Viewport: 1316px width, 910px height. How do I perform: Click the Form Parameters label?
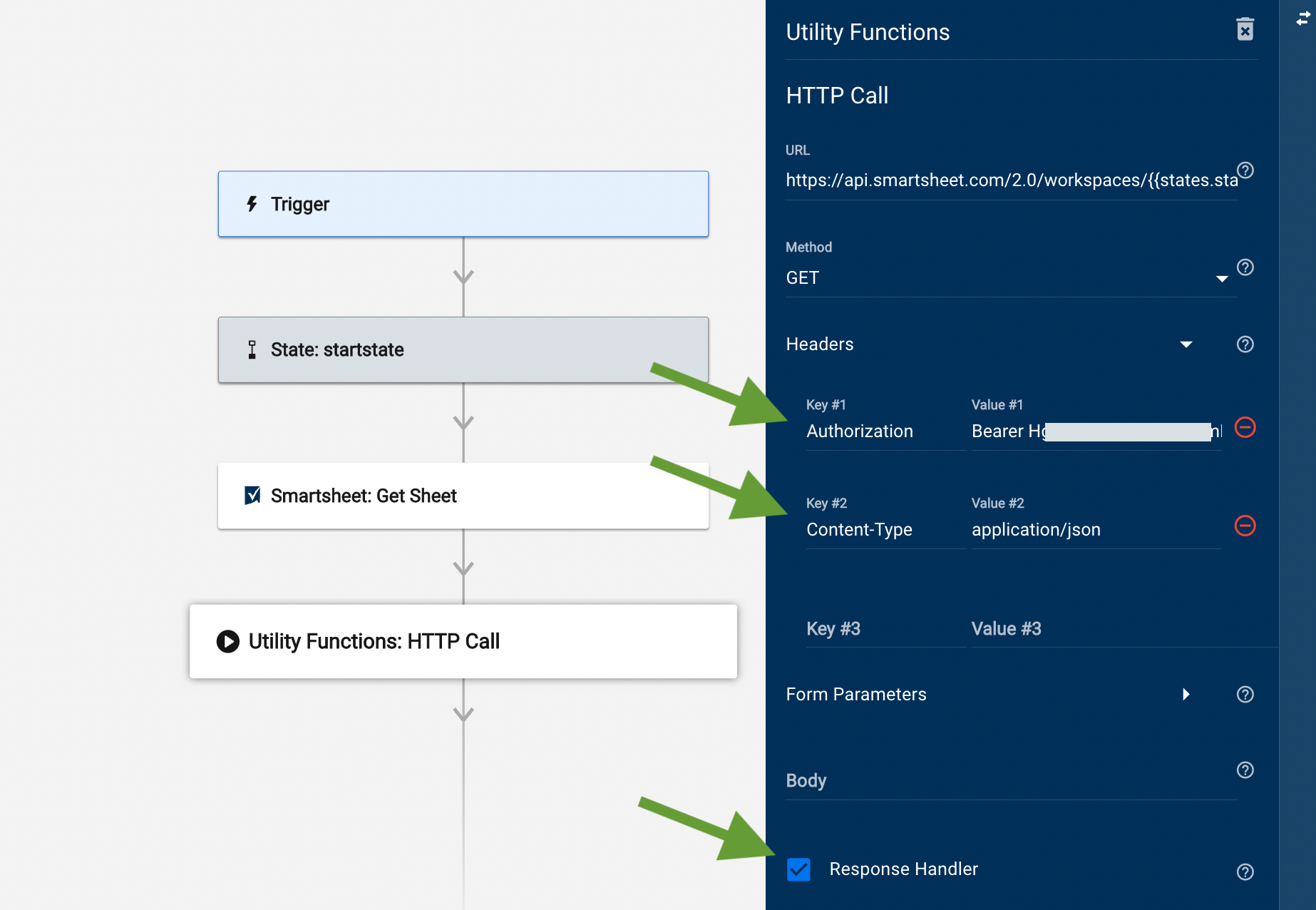tap(855, 695)
